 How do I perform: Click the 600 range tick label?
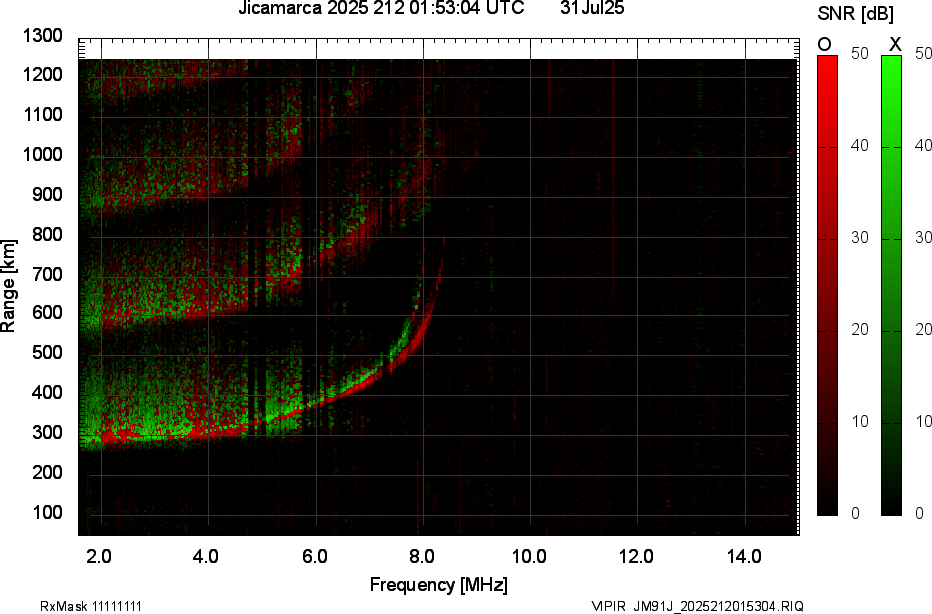(x=47, y=312)
